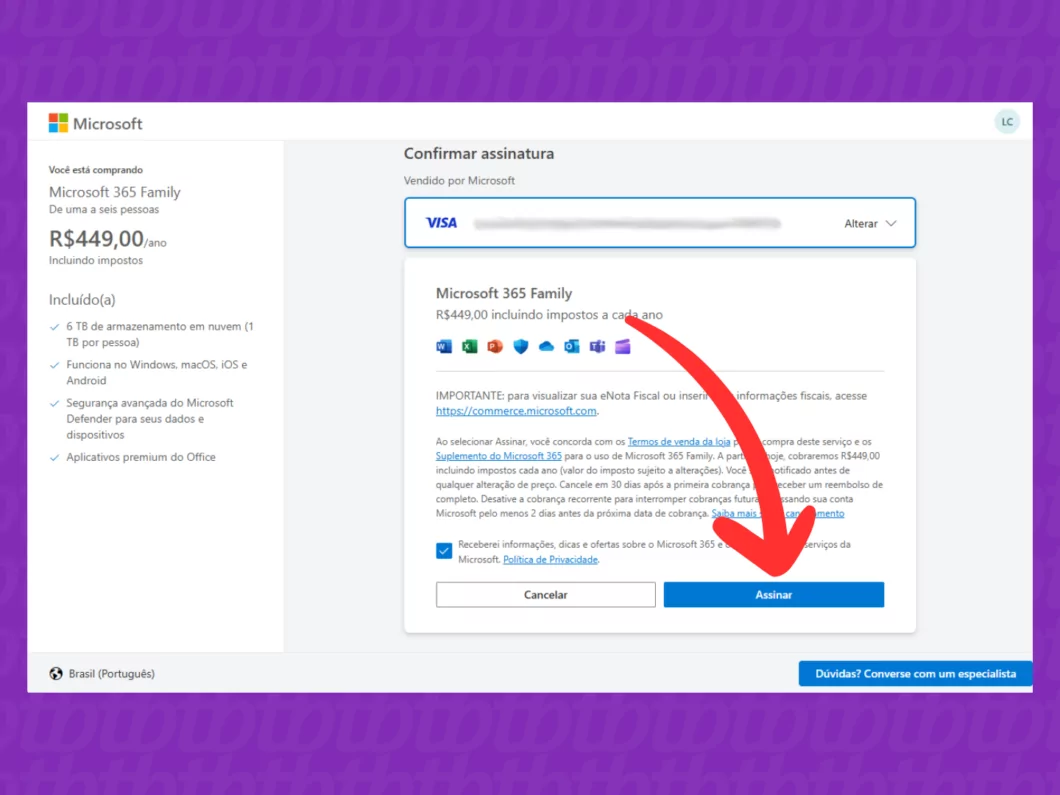Click the Clipchamp app icon

click(x=623, y=347)
